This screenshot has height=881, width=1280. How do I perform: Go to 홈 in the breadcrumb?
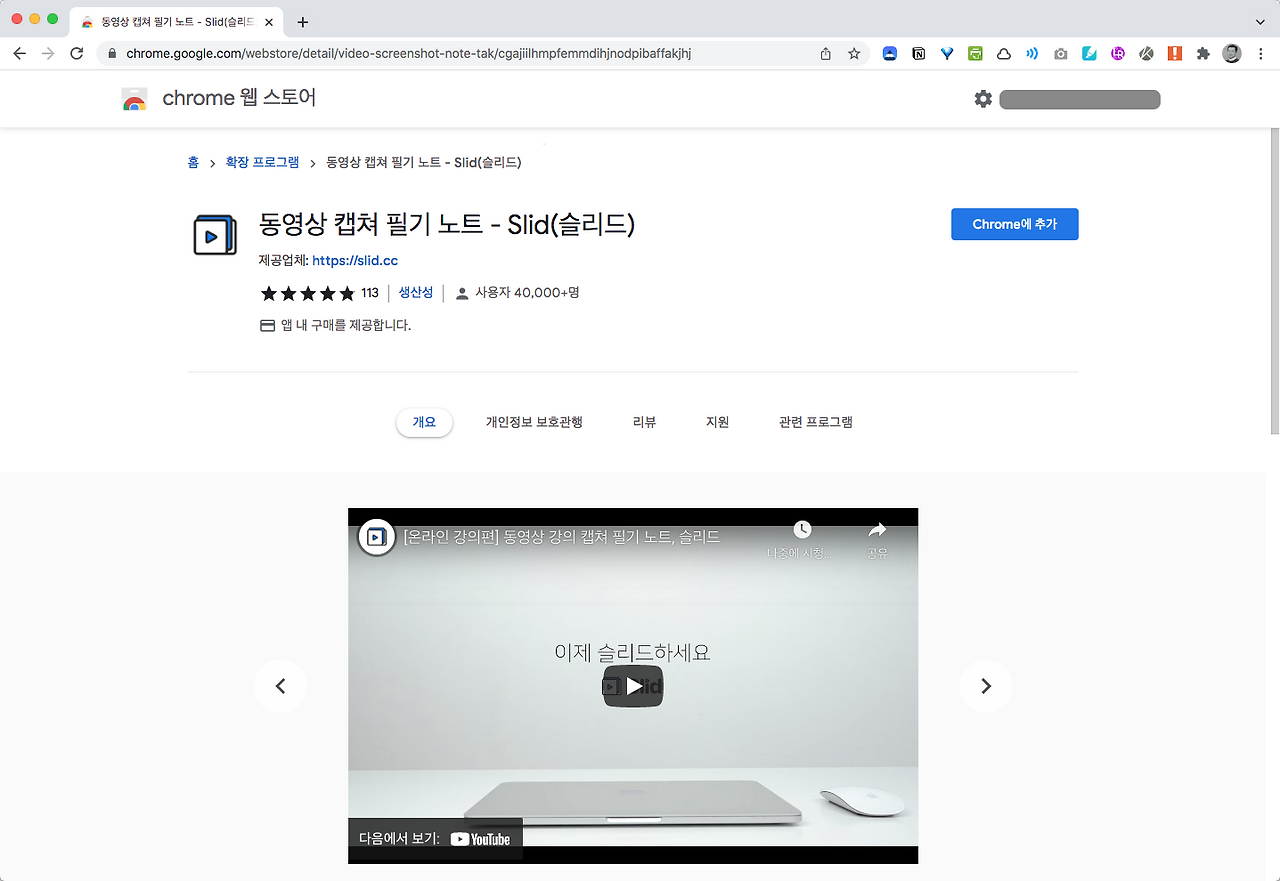coord(193,162)
